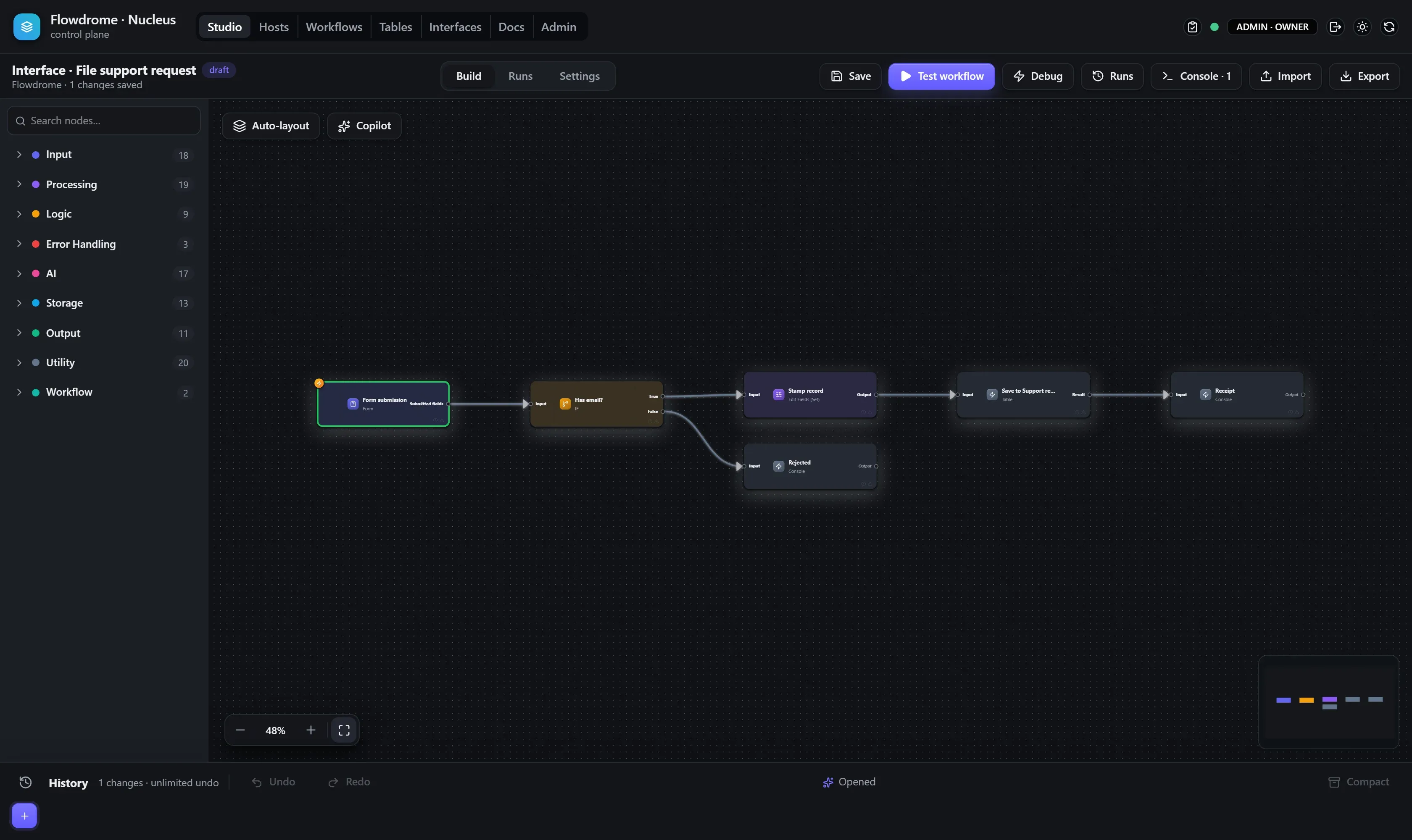Switch to the center Runs tab
Screen dimensions: 1412x840
[520, 76]
